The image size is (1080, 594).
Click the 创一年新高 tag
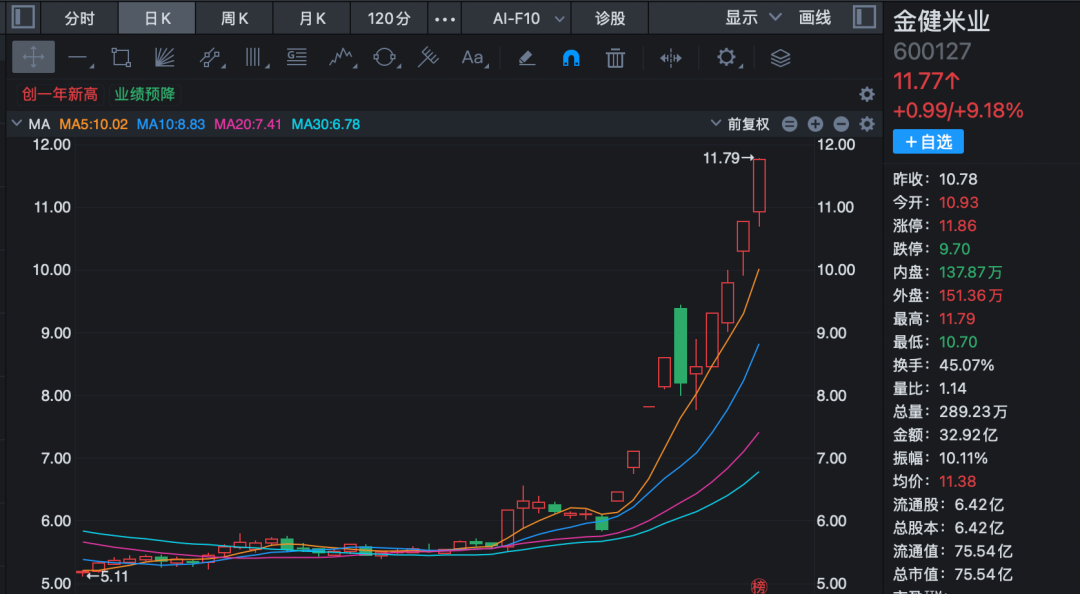pyautogui.click(x=60, y=94)
